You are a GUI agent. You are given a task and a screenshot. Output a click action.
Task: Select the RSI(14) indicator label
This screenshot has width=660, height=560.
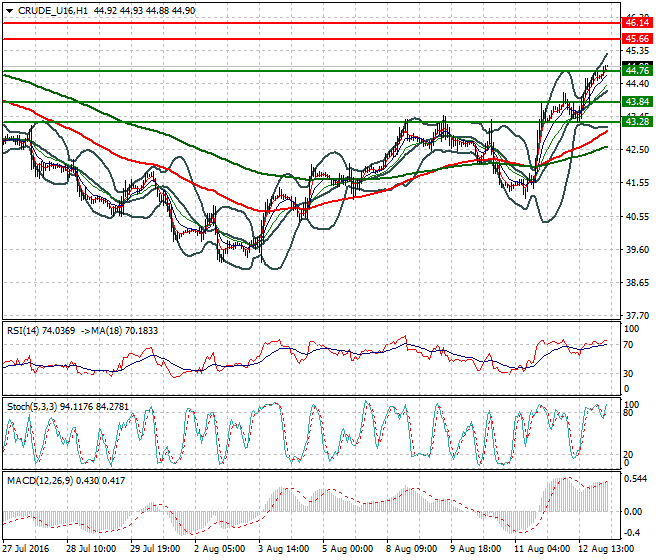(x=23, y=331)
